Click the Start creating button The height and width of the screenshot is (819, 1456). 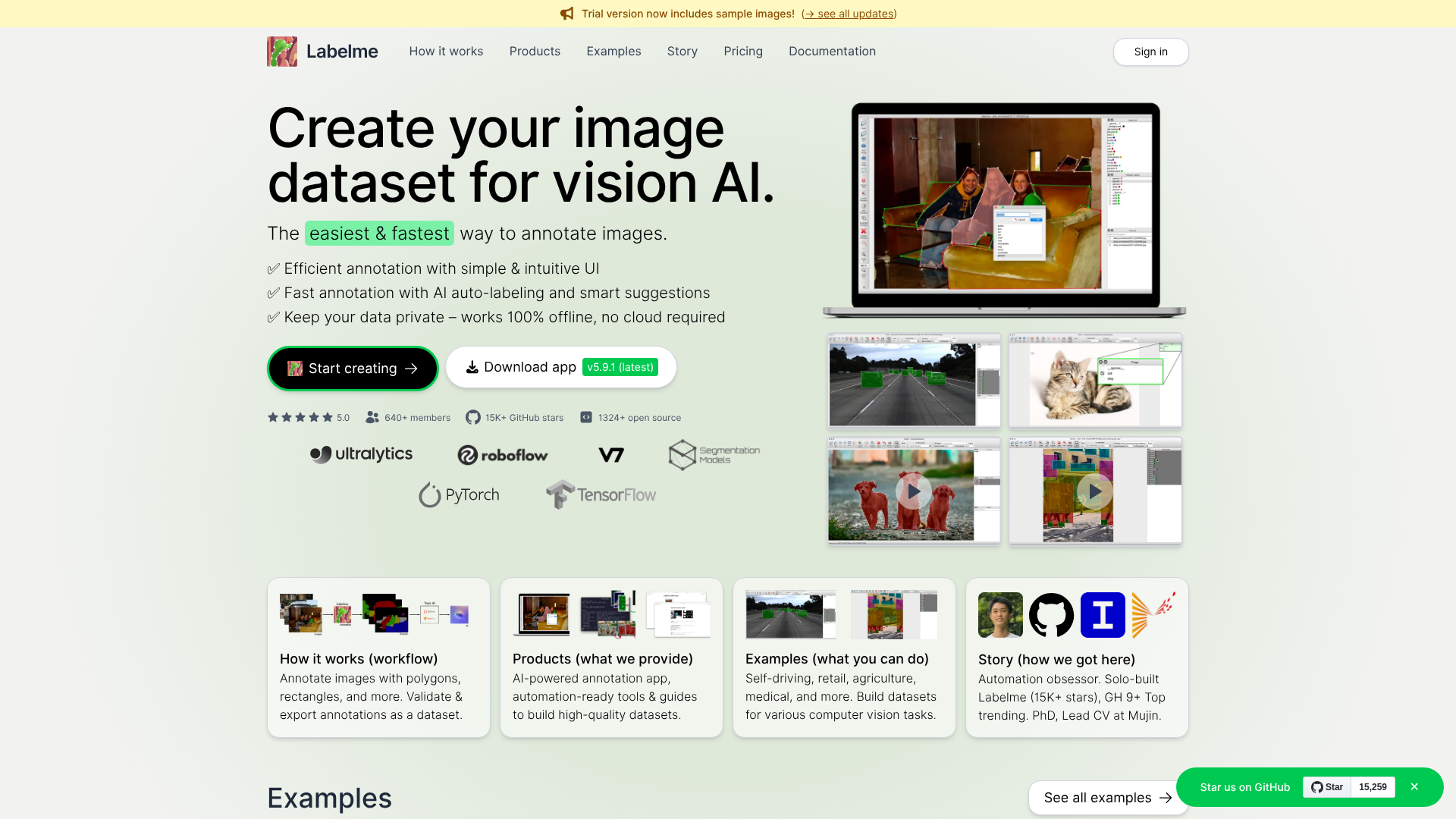352,368
